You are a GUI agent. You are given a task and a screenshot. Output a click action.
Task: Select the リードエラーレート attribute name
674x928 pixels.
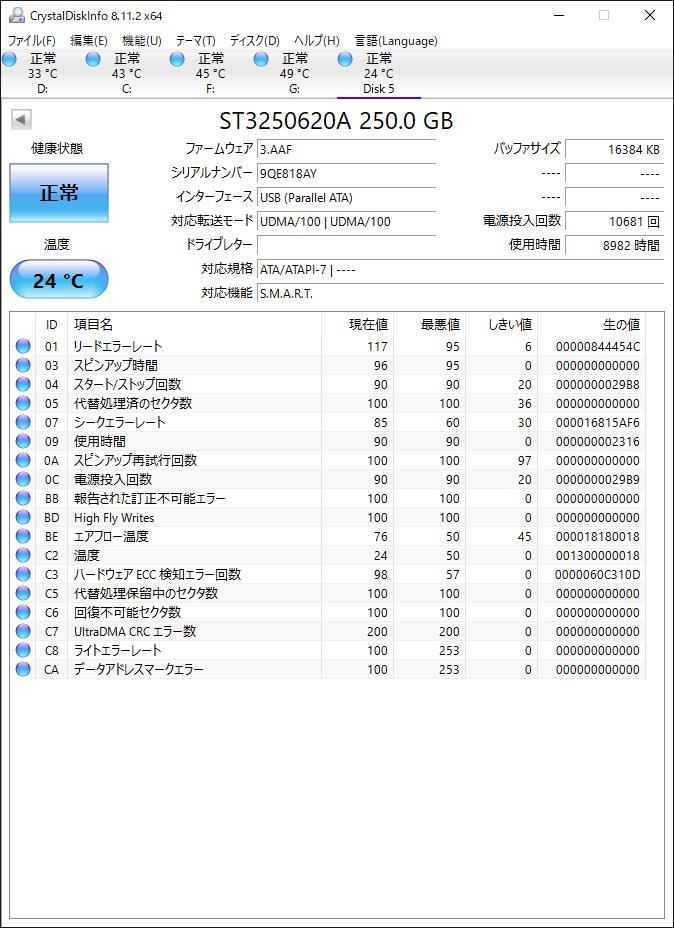click(118, 346)
